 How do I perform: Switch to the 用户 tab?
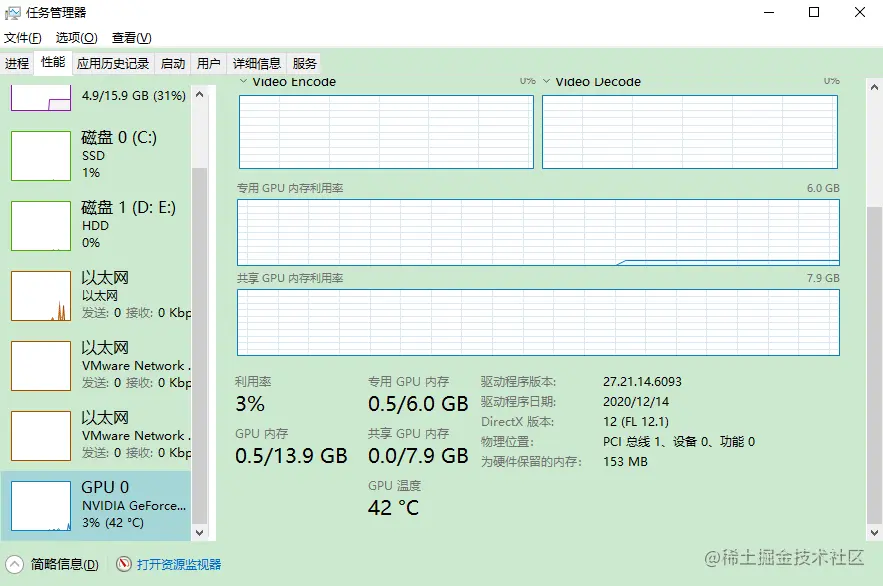click(208, 64)
